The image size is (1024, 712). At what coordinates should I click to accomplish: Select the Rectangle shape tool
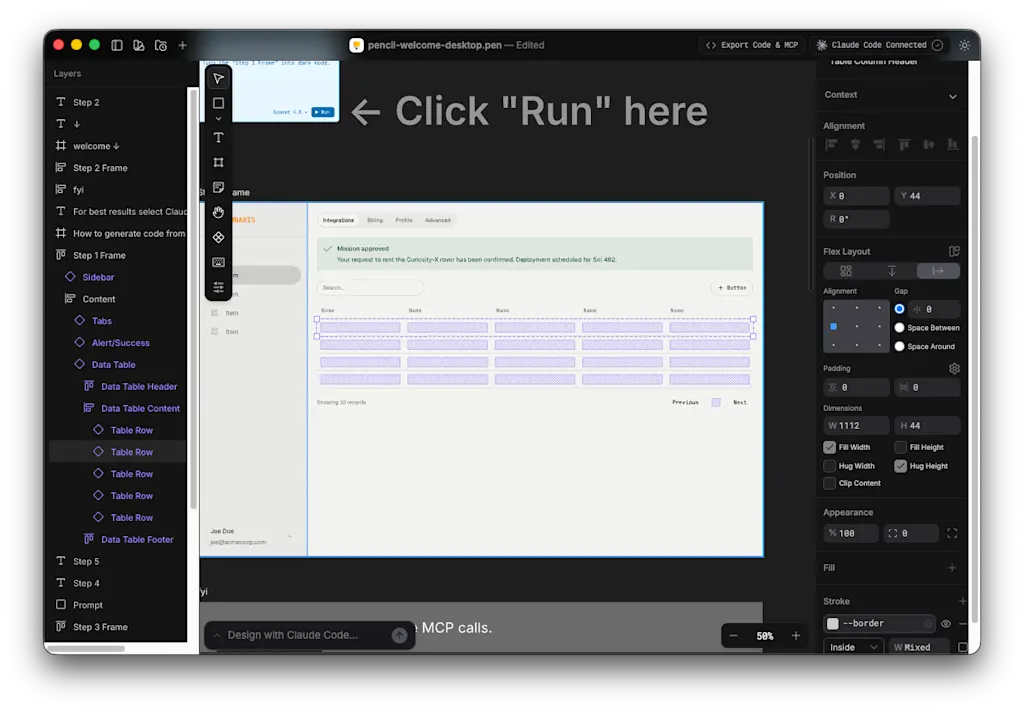point(218,103)
